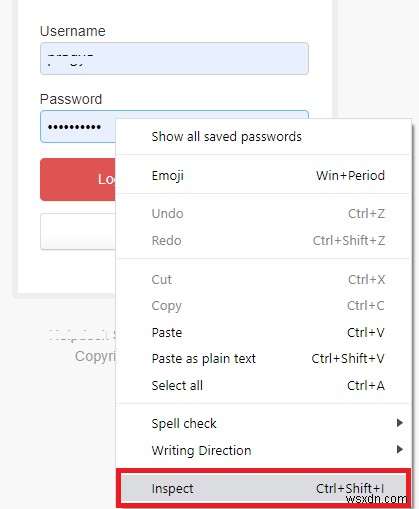The width and height of the screenshot is (419, 509).
Task: Open the Spell check menu item
Action: 263,423
